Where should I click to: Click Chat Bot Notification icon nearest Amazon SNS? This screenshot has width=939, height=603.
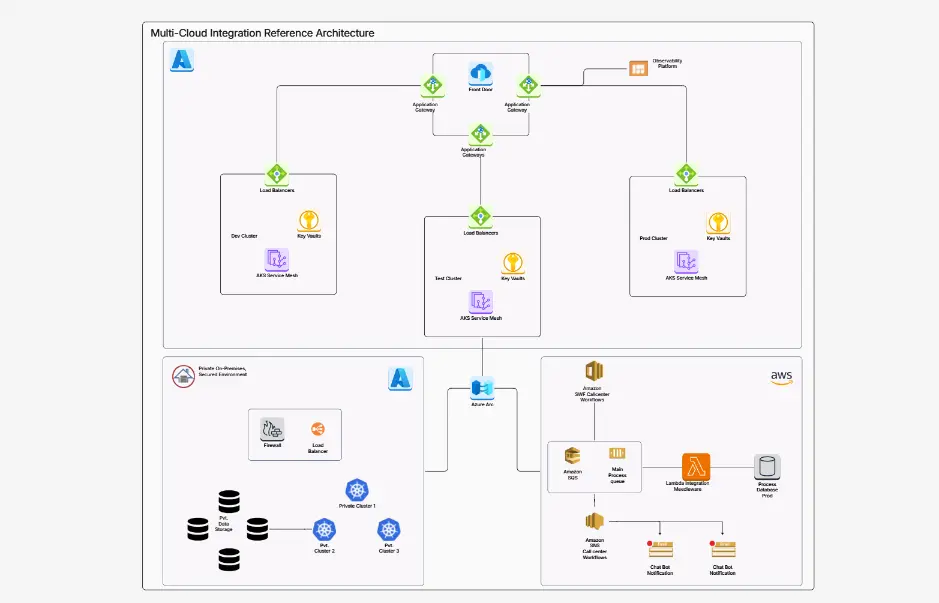[660, 549]
